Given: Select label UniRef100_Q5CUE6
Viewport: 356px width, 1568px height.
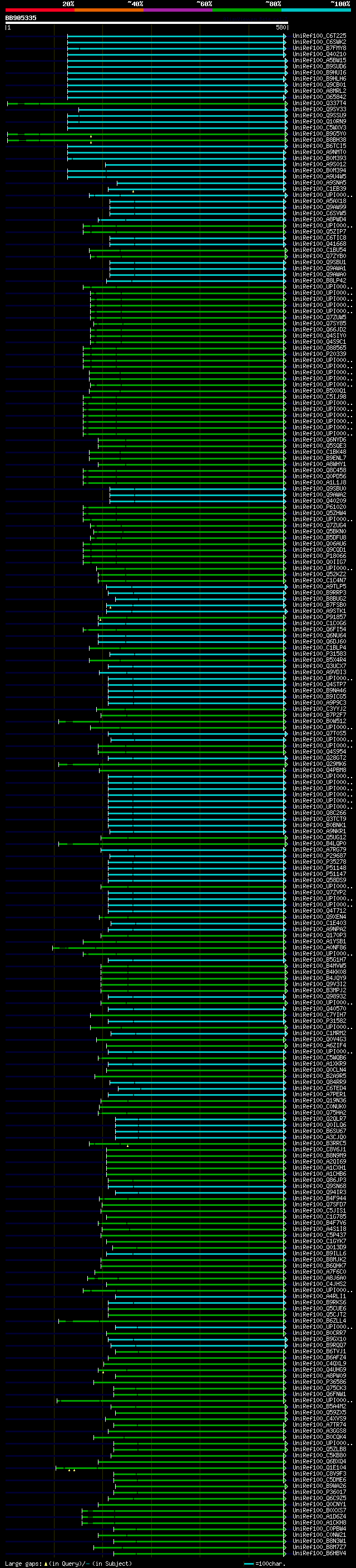Looking at the screenshot, I should pos(319,1308).
